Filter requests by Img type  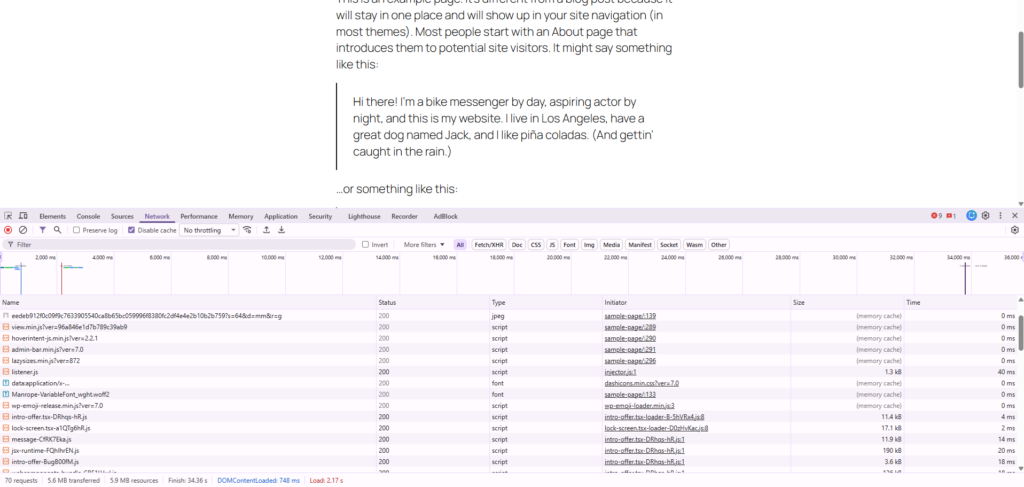click(589, 245)
